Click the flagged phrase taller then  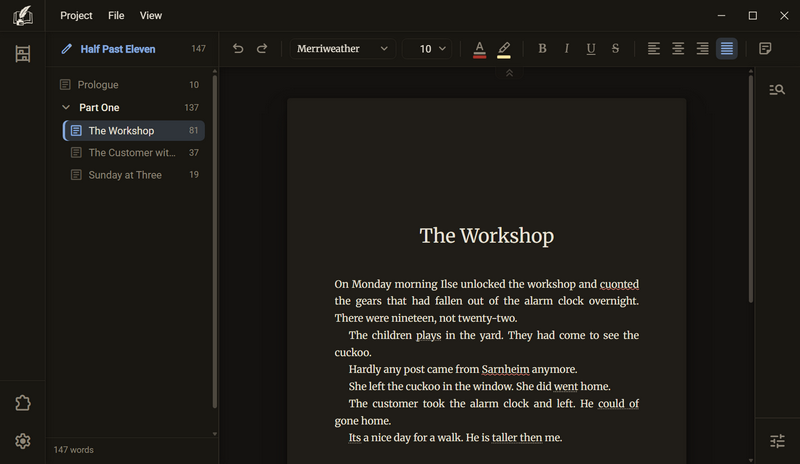(x=517, y=438)
